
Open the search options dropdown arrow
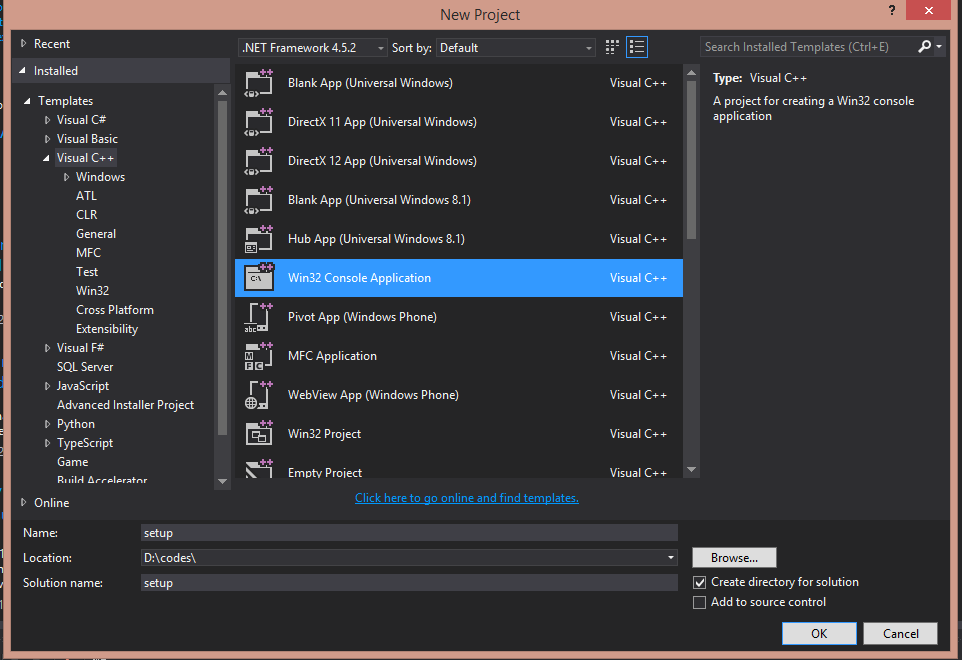tap(939, 47)
